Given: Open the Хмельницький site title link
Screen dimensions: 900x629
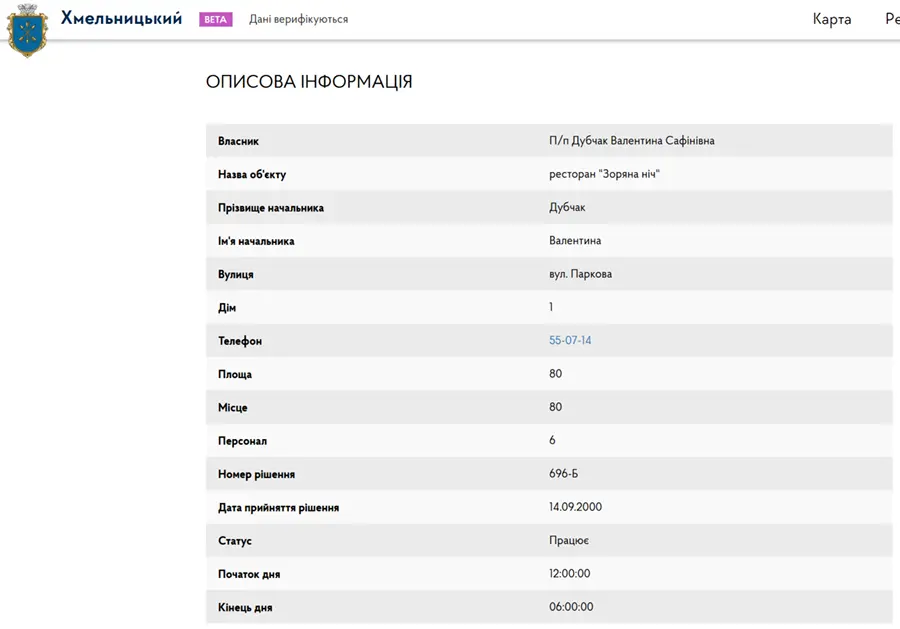Looking at the screenshot, I should click(x=121, y=19).
